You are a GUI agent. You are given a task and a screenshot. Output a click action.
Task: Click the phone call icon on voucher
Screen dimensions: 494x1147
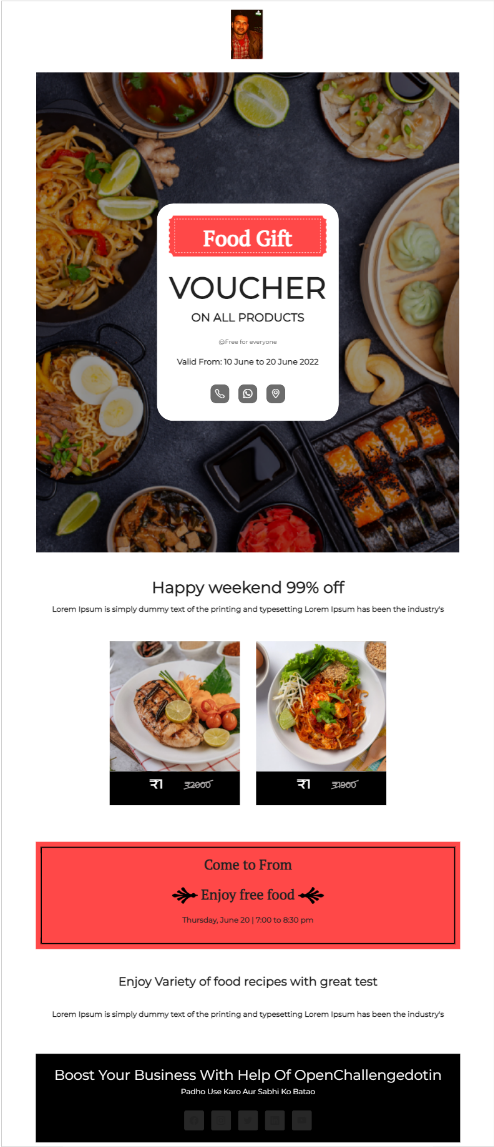coord(220,394)
